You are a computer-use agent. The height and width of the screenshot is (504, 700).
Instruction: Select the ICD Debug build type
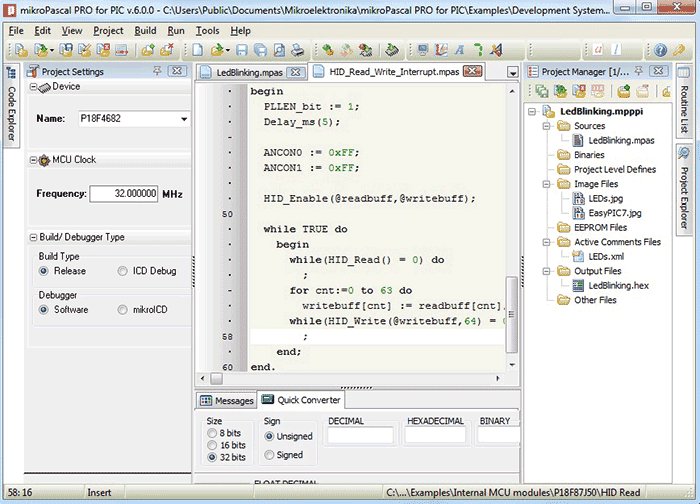point(122,271)
